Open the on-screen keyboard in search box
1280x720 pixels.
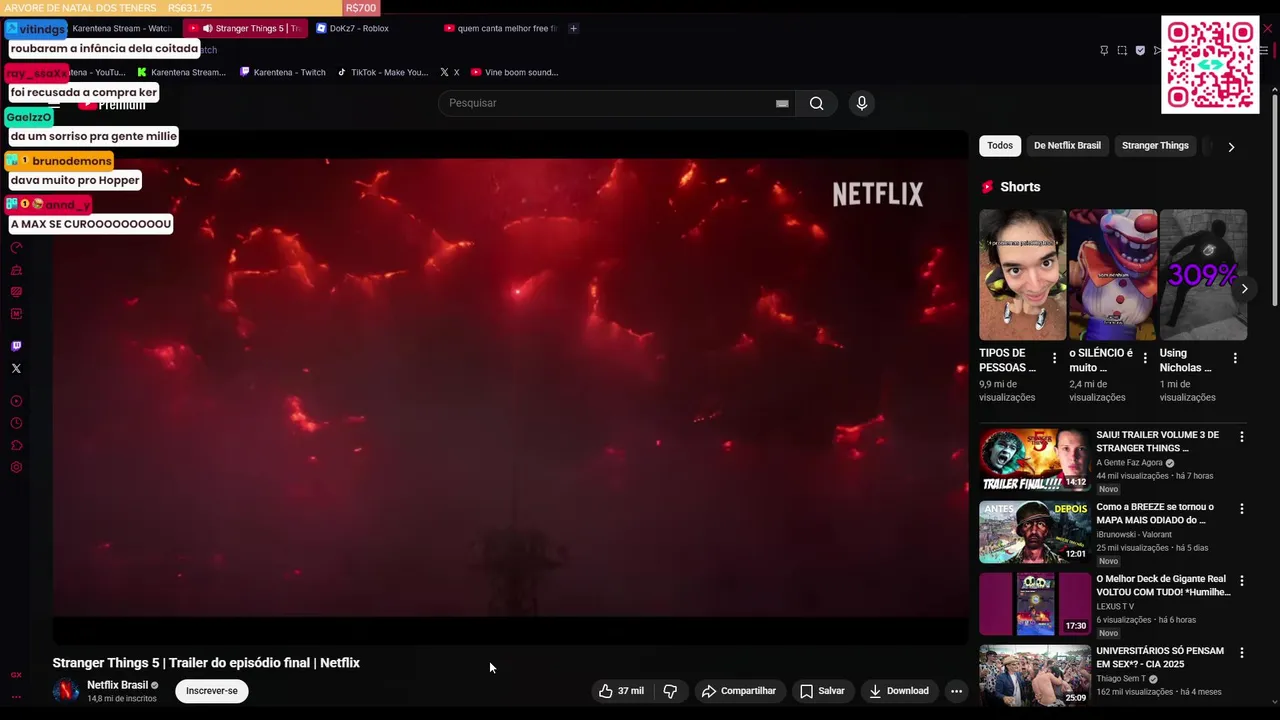click(782, 103)
